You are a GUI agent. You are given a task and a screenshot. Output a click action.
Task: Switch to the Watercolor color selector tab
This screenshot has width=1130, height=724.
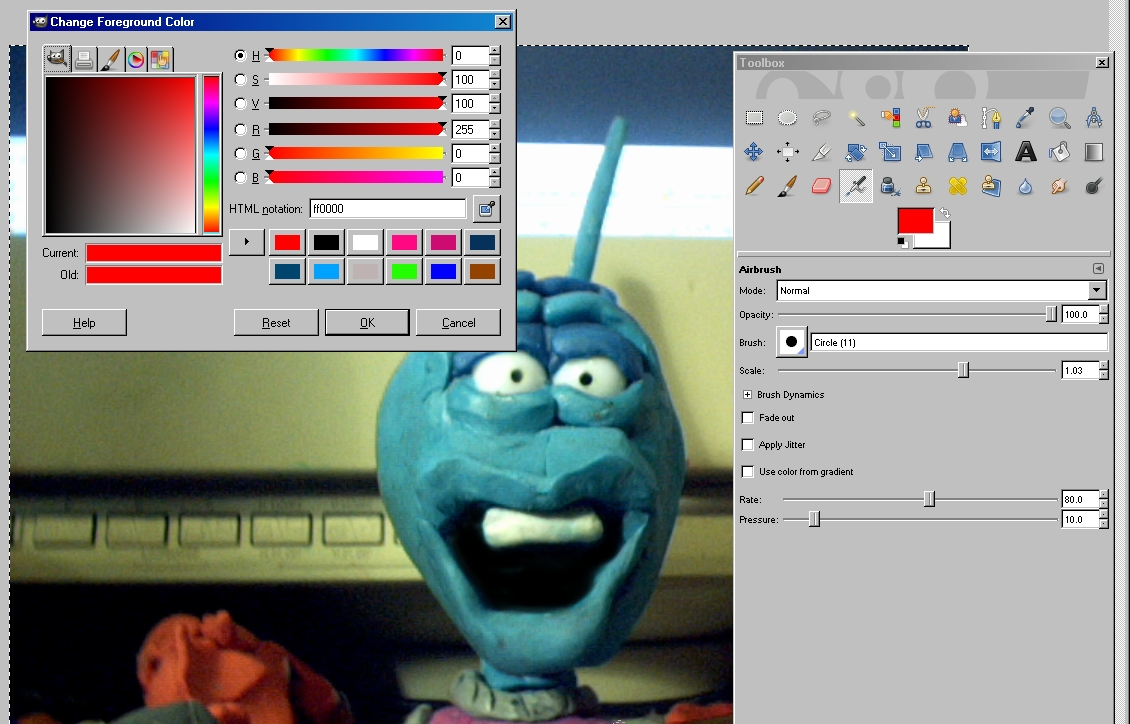pos(110,60)
